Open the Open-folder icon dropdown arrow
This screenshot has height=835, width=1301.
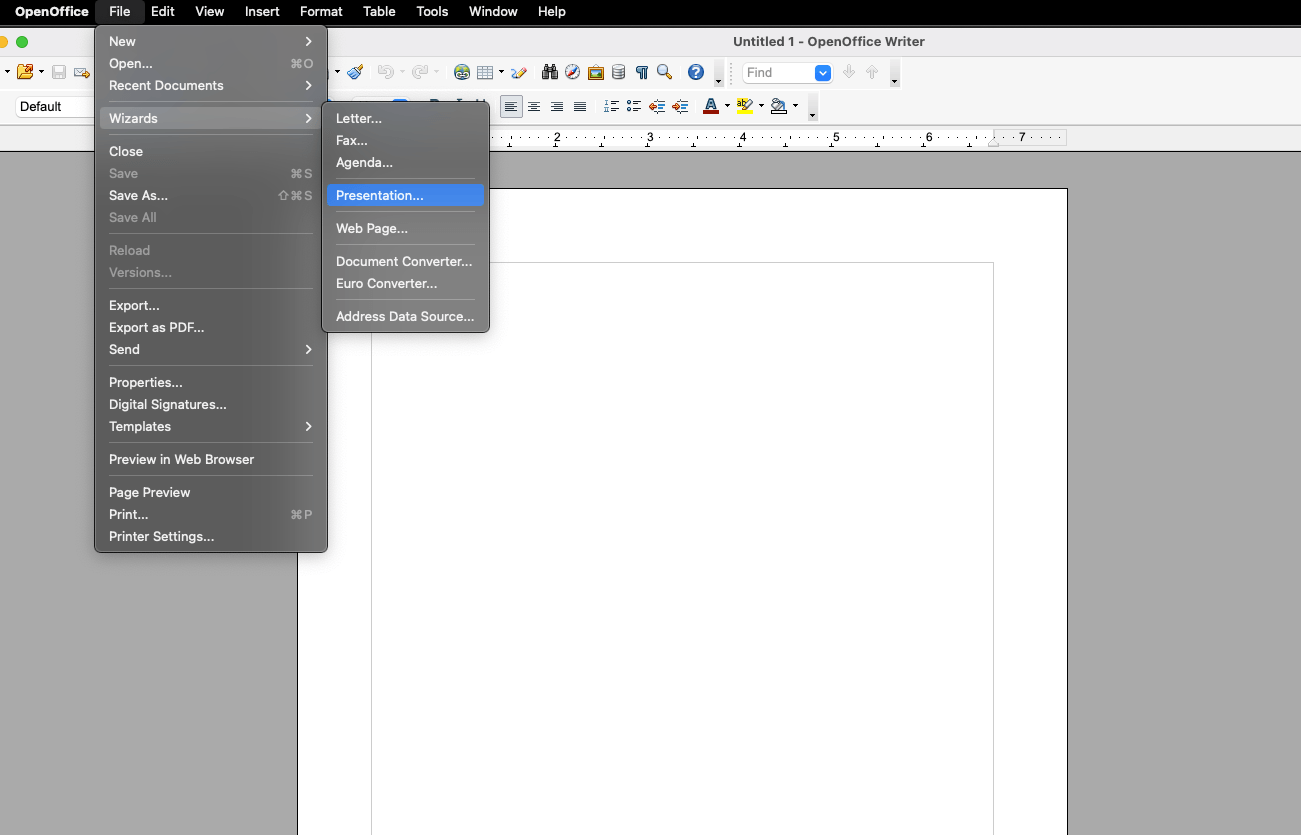coord(41,72)
